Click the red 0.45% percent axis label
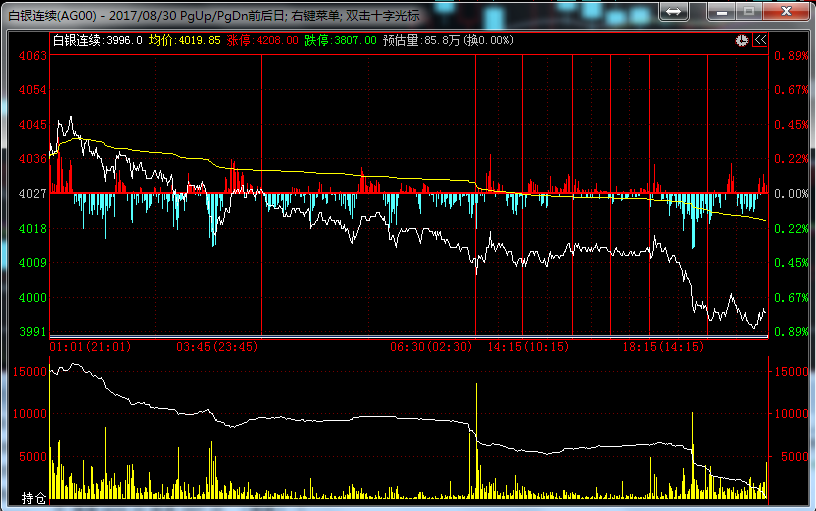The image size is (816, 511). [791, 125]
